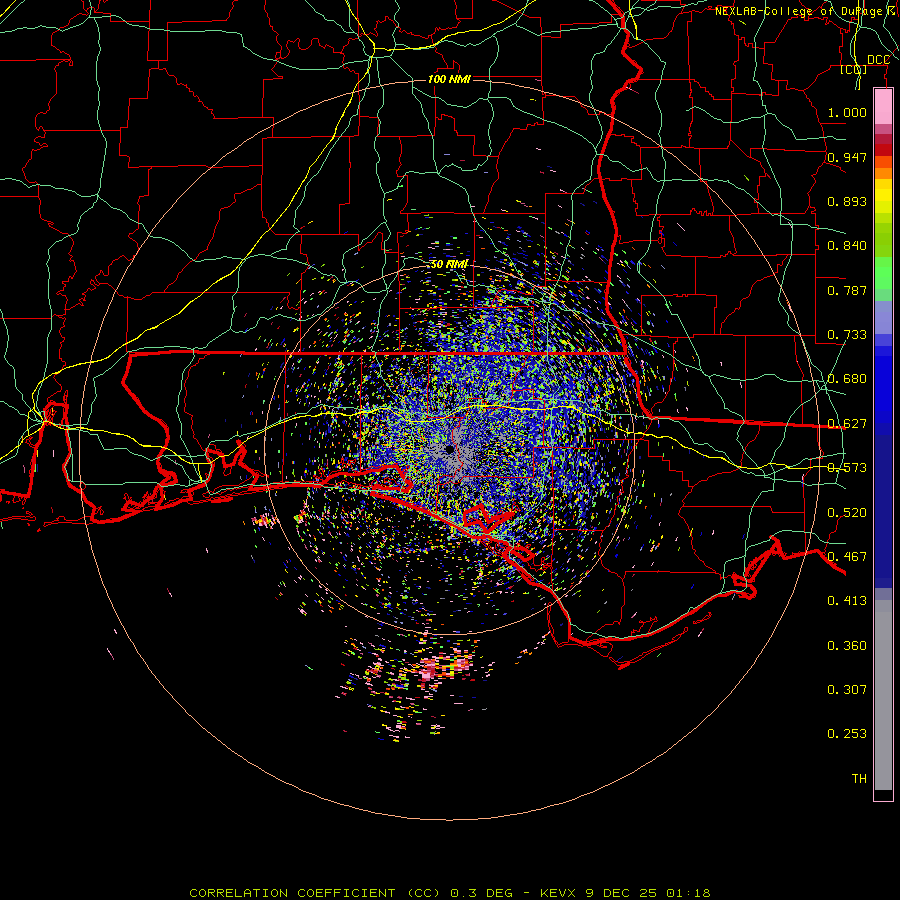Image resolution: width=900 pixels, height=900 pixels.
Task: Select the 0.840 legend value
Action: point(847,246)
